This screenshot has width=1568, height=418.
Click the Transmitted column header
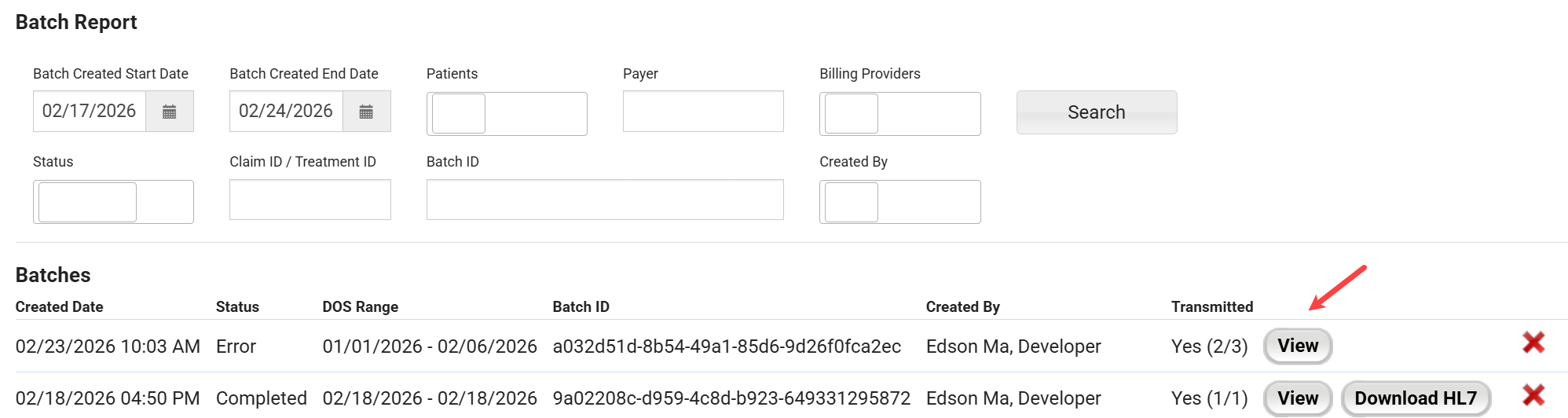pos(1211,307)
